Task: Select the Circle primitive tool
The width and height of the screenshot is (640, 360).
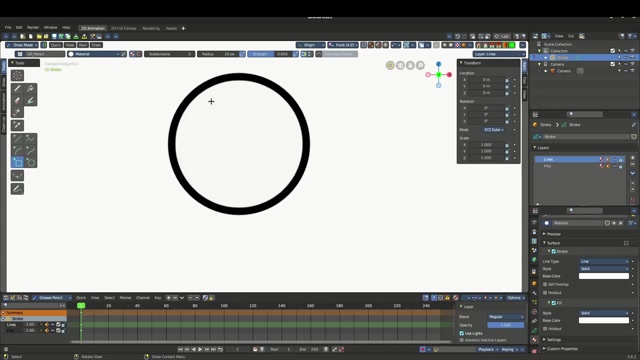Action: pyautogui.click(x=31, y=162)
